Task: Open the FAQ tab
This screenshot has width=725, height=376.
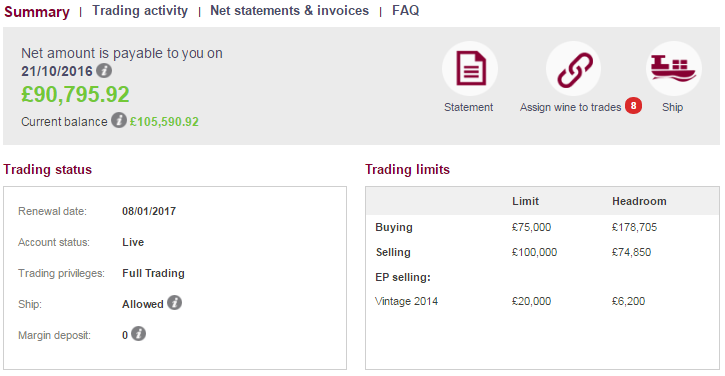Action: 406,11
